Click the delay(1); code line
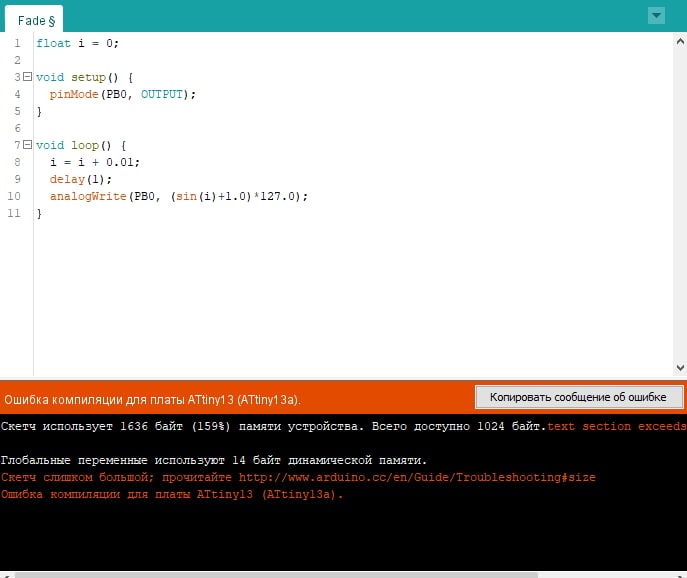The height and width of the screenshot is (578, 687). pos(80,179)
